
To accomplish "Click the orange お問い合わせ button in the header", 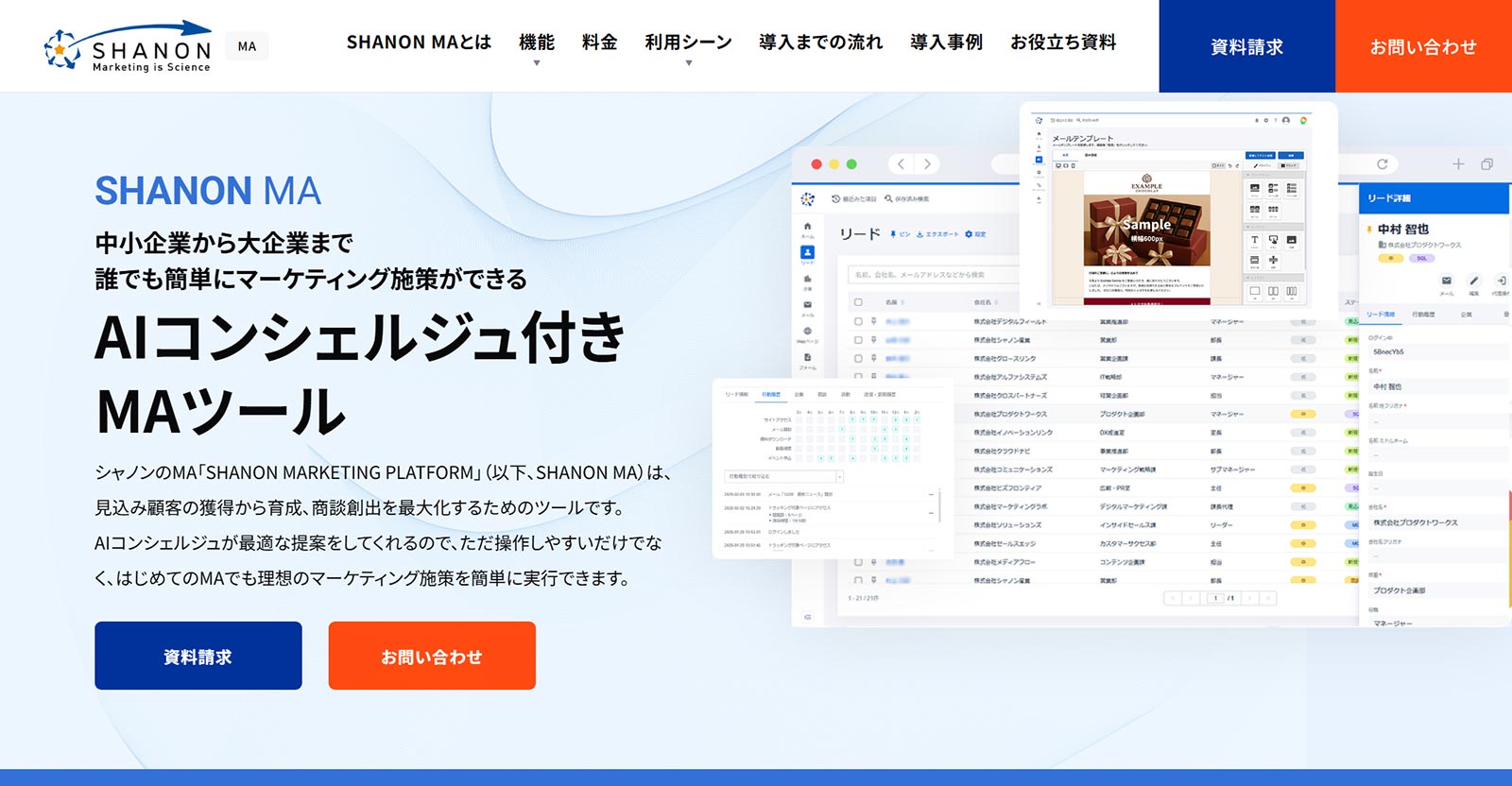I will (x=1423, y=46).
